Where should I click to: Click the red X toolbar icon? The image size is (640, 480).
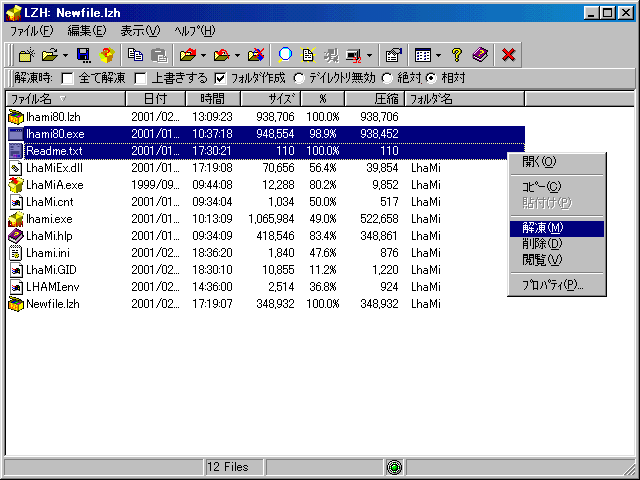[509, 55]
